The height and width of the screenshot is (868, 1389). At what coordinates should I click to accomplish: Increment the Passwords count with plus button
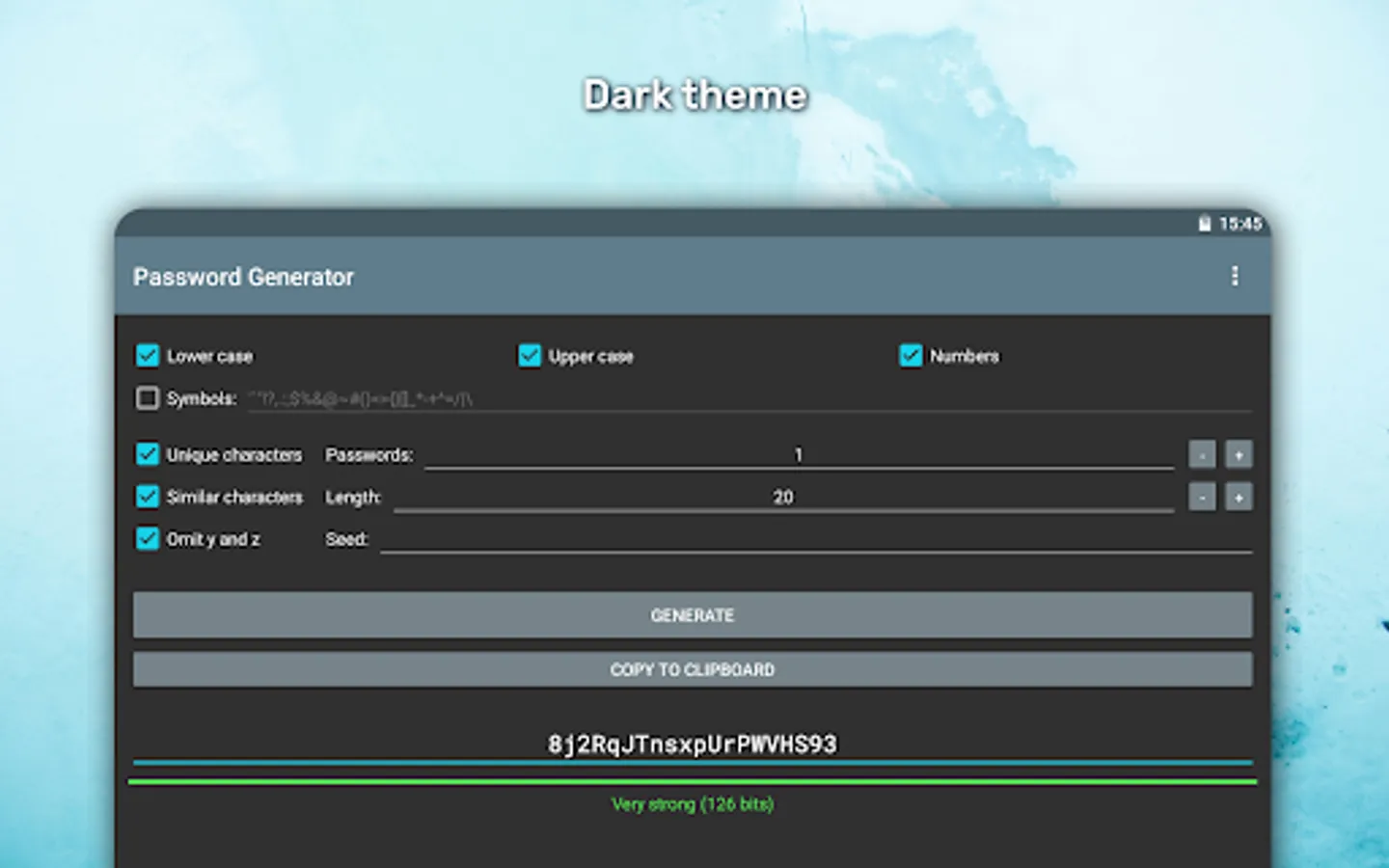coord(1238,454)
